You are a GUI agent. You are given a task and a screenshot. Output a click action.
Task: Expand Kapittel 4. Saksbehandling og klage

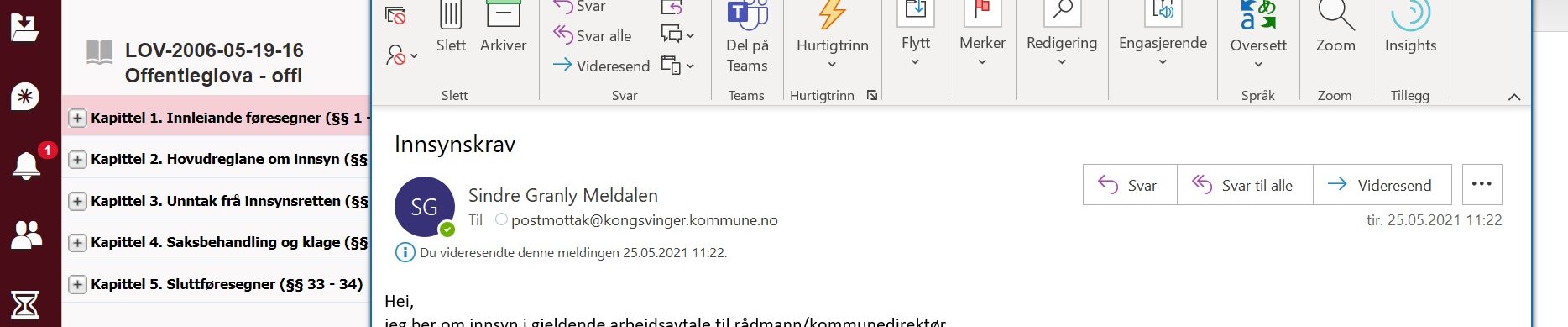(x=77, y=242)
